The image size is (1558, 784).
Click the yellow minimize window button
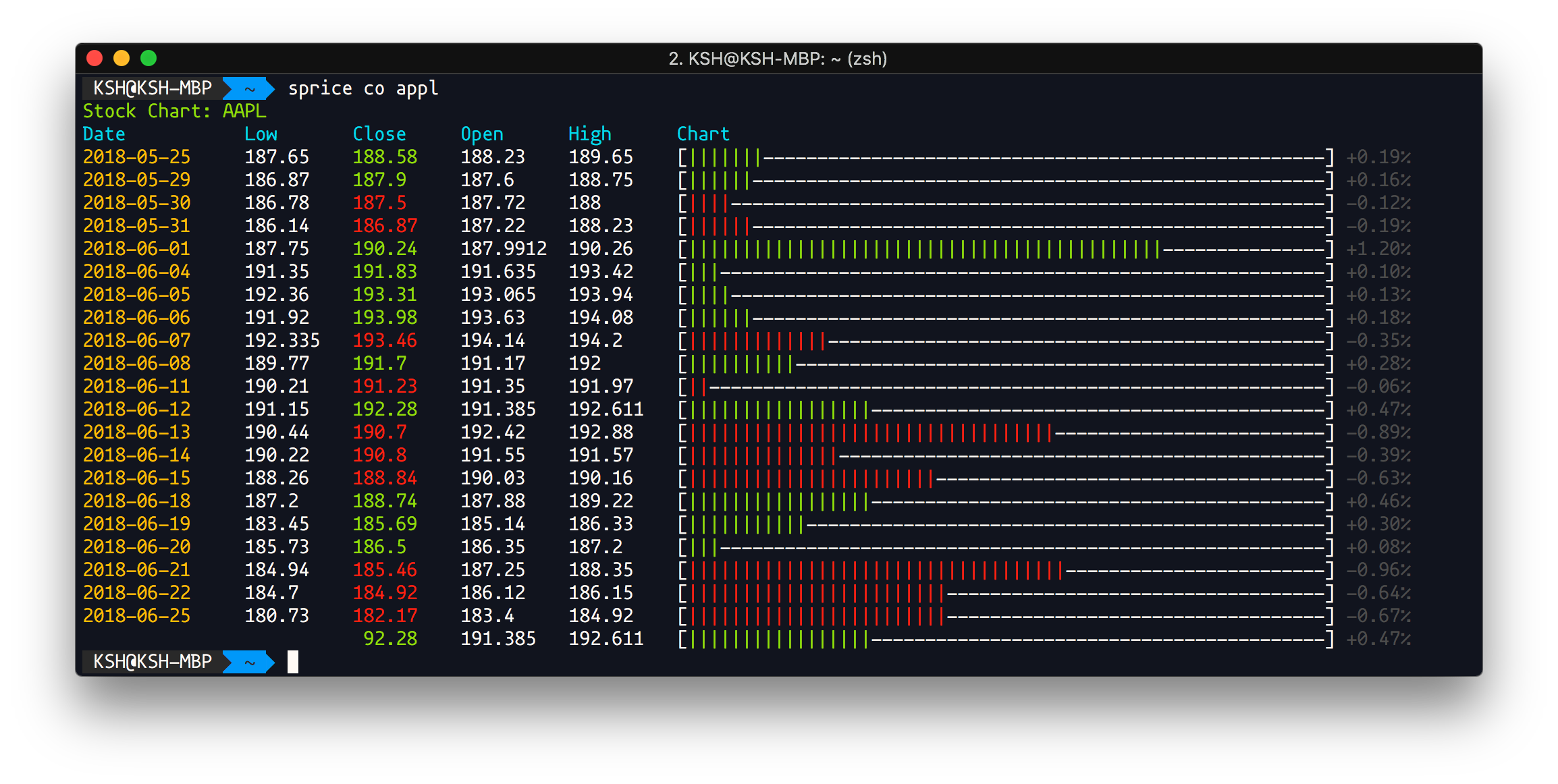(x=122, y=58)
